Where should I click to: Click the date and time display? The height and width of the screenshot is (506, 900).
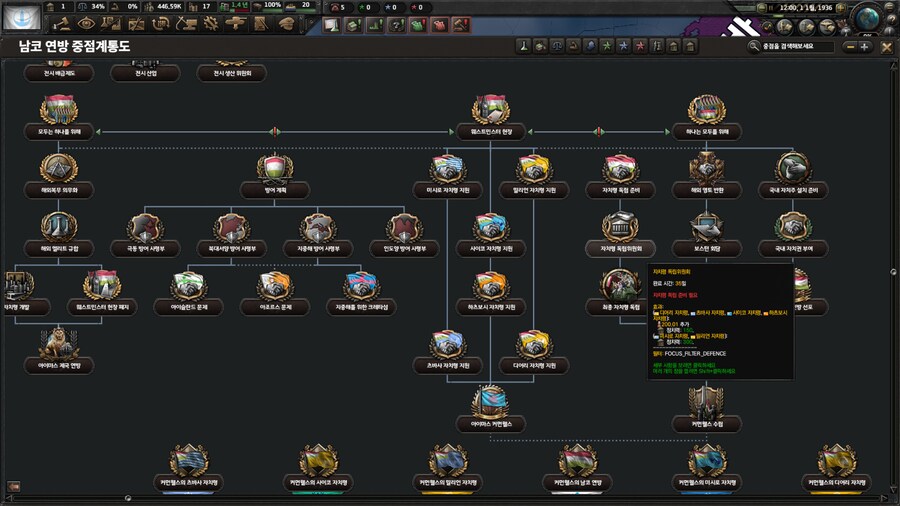click(x=806, y=6)
